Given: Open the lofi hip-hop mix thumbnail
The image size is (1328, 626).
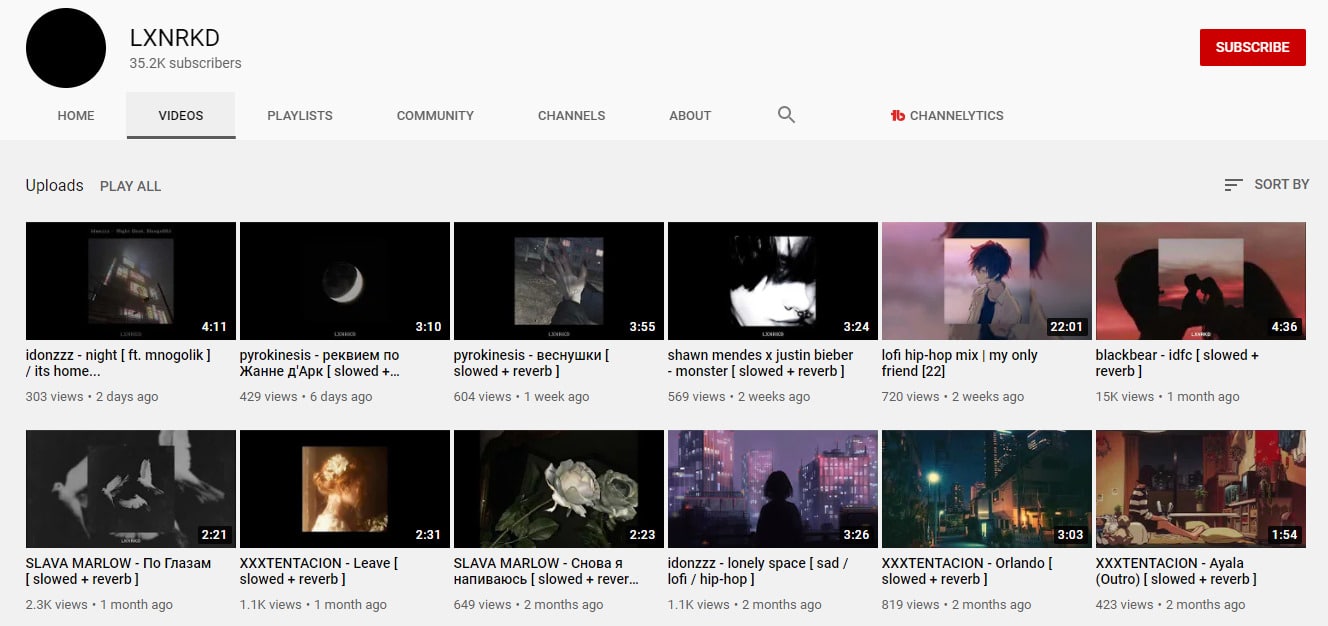Looking at the screenshot, I should click(x=987, y=281).
